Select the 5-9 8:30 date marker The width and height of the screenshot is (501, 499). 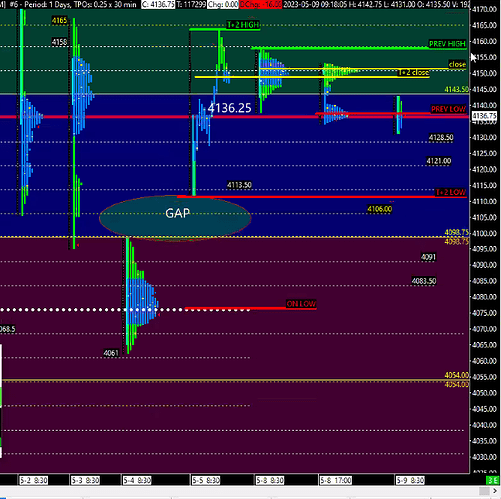click(x=410, y=480)
